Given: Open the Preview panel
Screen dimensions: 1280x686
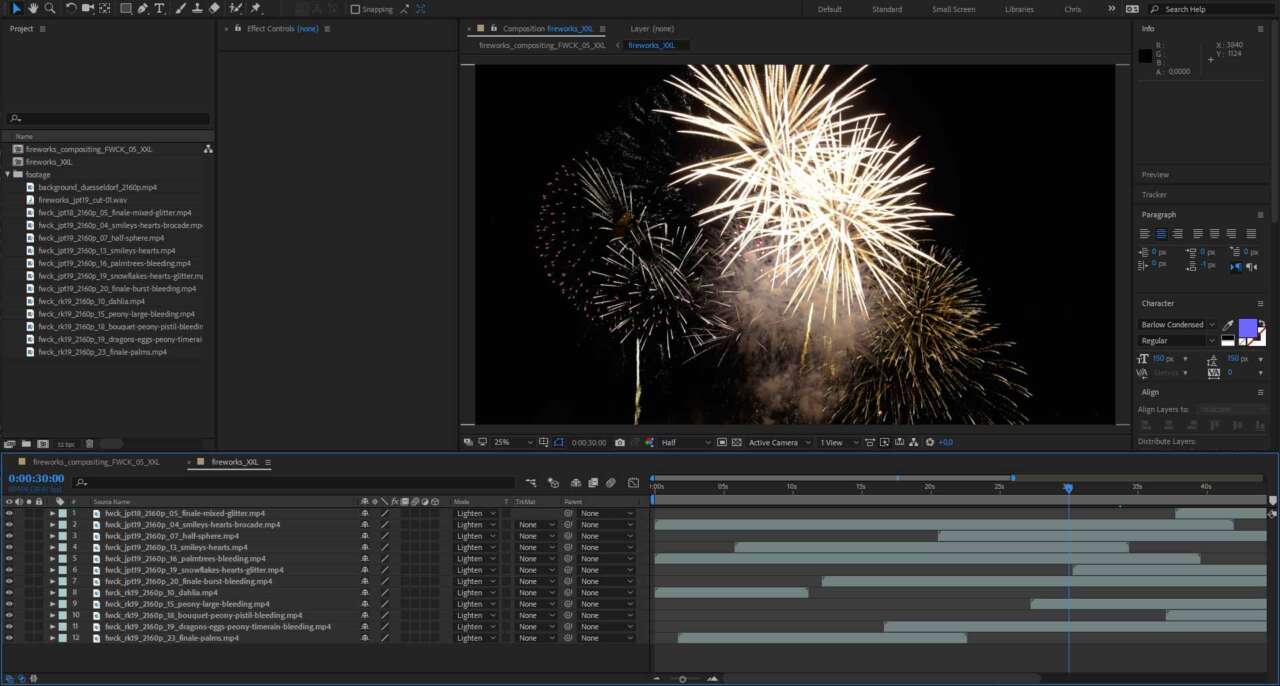Looking at the screenshot, I should tap(1155, 175).
